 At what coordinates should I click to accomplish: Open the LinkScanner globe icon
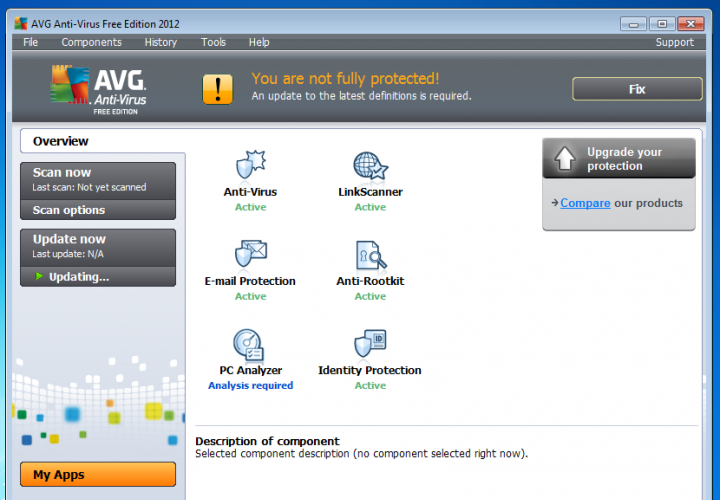(x=371, y=165)
